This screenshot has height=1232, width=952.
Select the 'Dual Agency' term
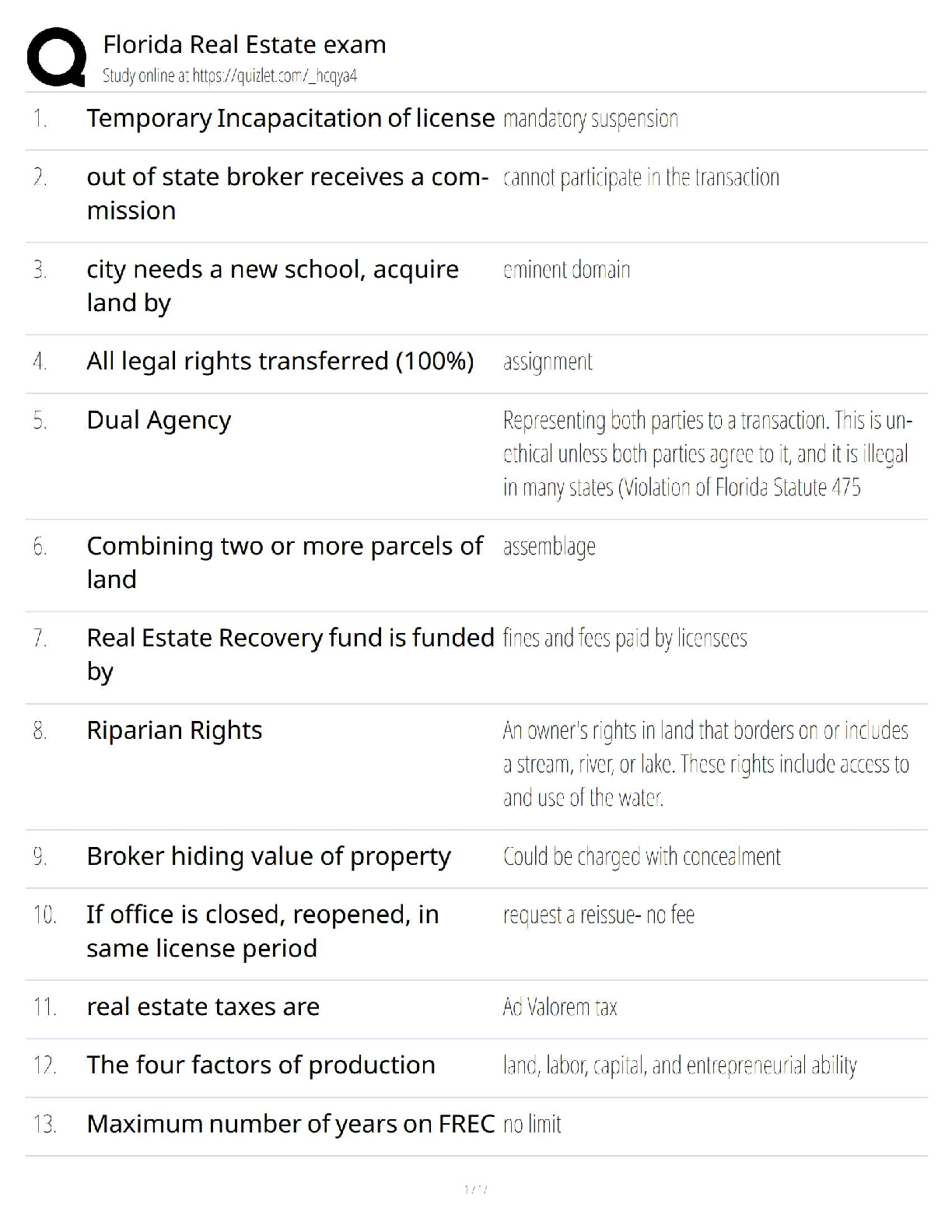(159, 420)
